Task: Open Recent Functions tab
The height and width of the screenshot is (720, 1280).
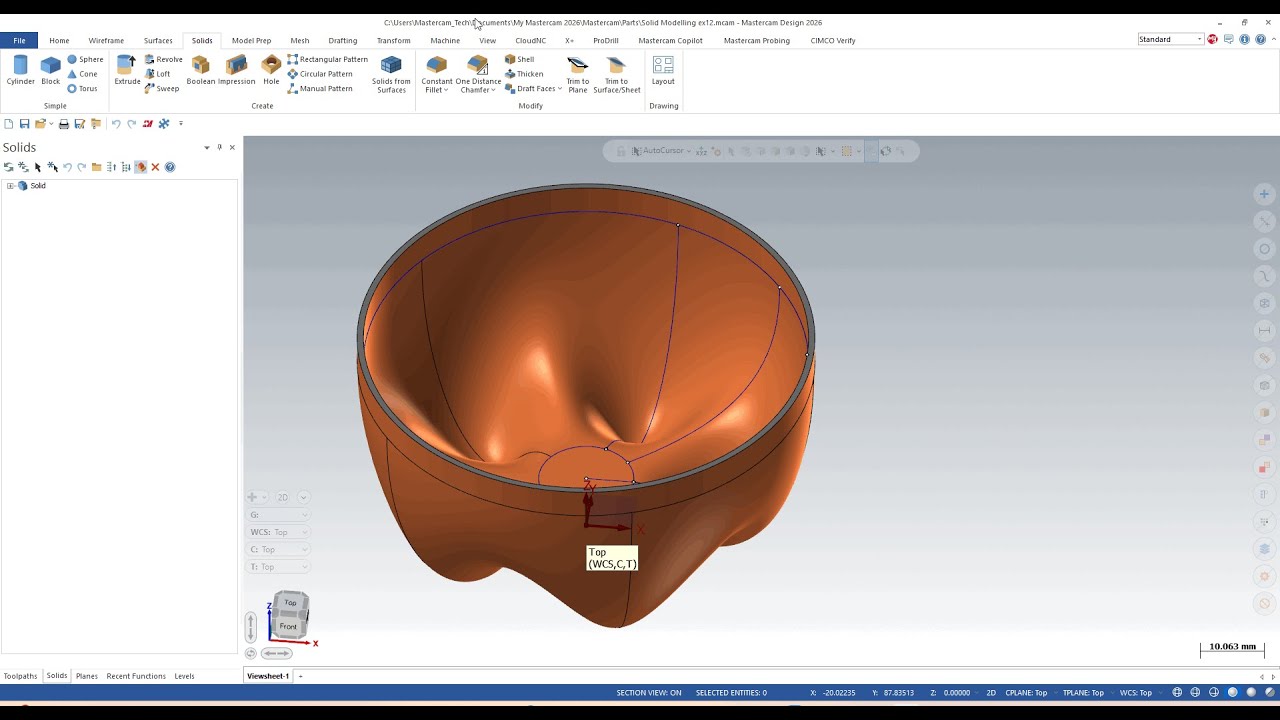Action: pos(136,676)
